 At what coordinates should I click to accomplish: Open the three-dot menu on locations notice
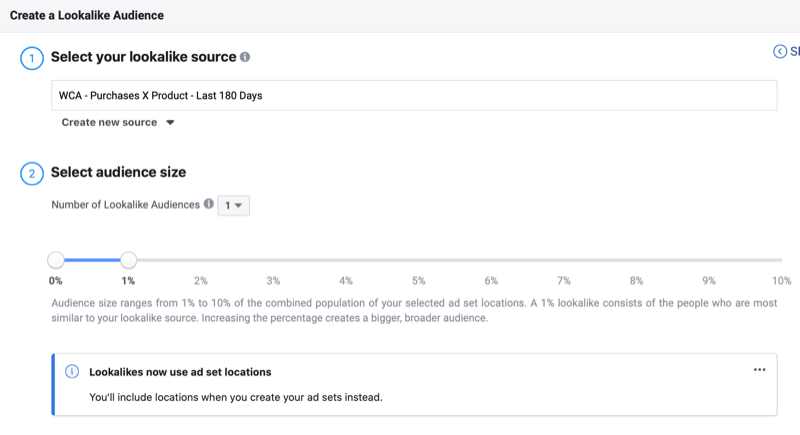[x=759, y=370]
